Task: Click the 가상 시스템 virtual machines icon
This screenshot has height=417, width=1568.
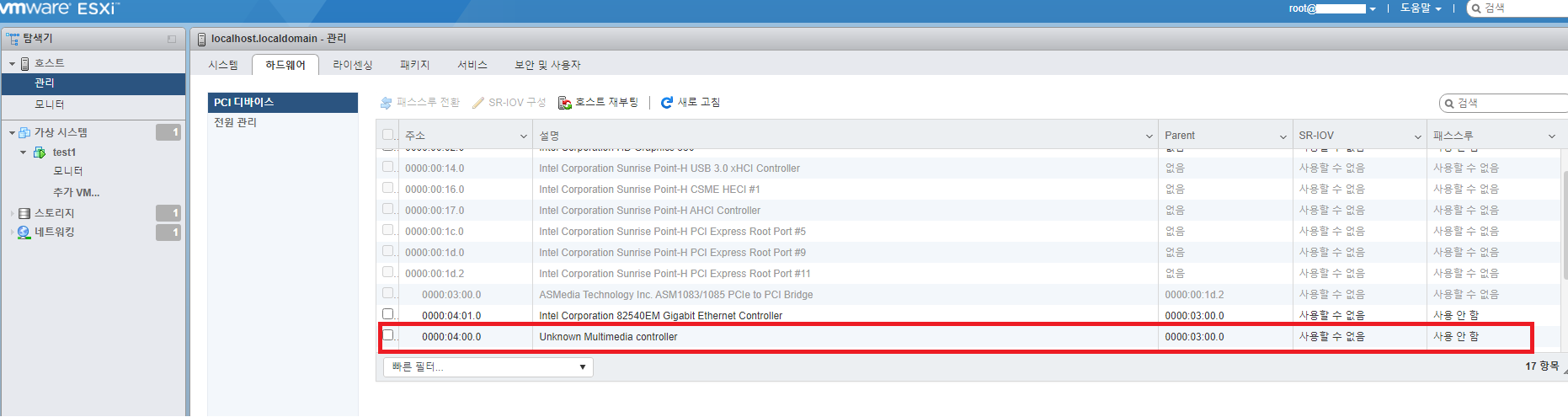Action: tap(24, 132)
